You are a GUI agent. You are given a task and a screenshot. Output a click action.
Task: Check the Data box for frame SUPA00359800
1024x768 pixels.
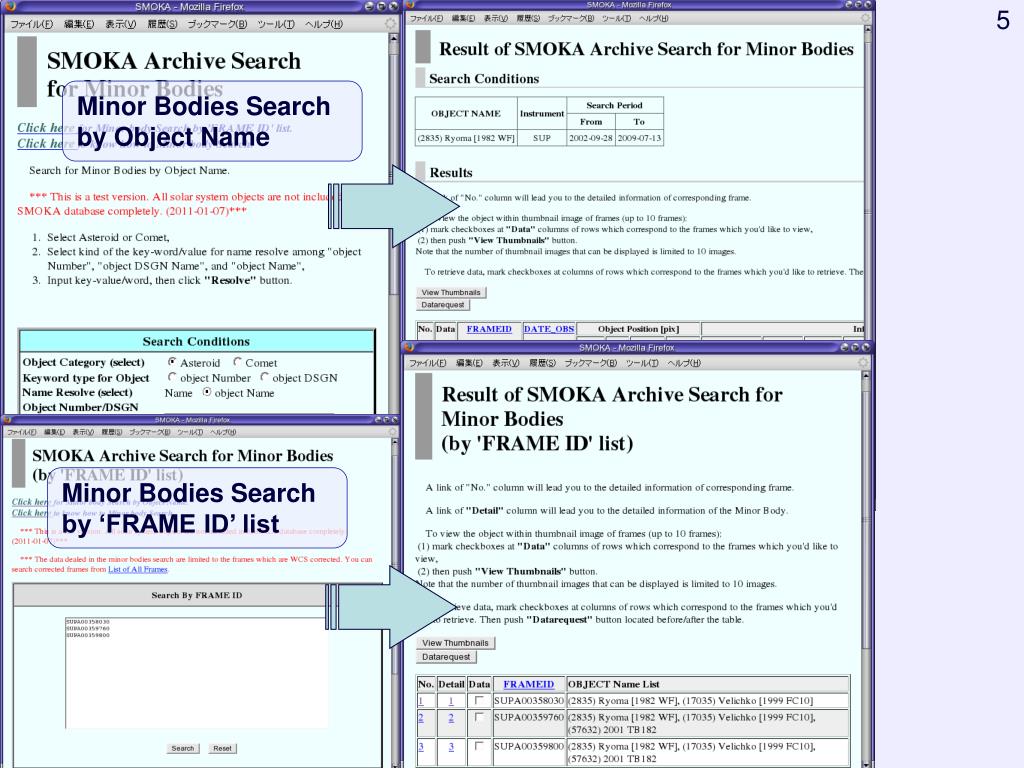[479, 746]
